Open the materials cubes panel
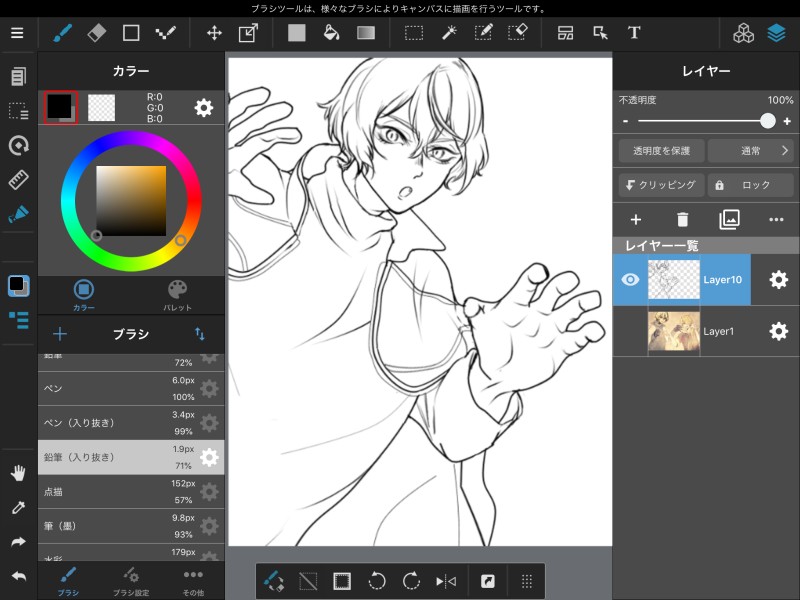The image size is (800, 600). (x=743, y=33)
